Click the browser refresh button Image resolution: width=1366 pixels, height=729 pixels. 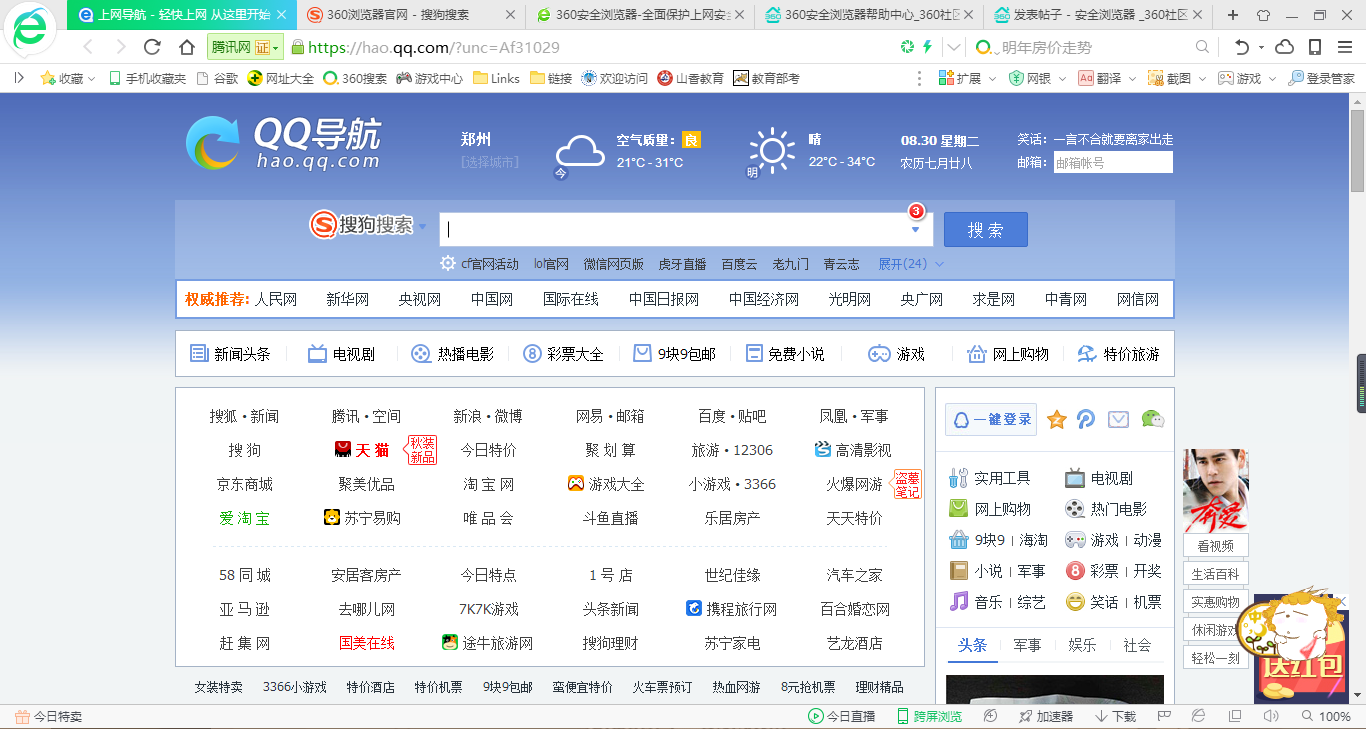tap(152, 47)
